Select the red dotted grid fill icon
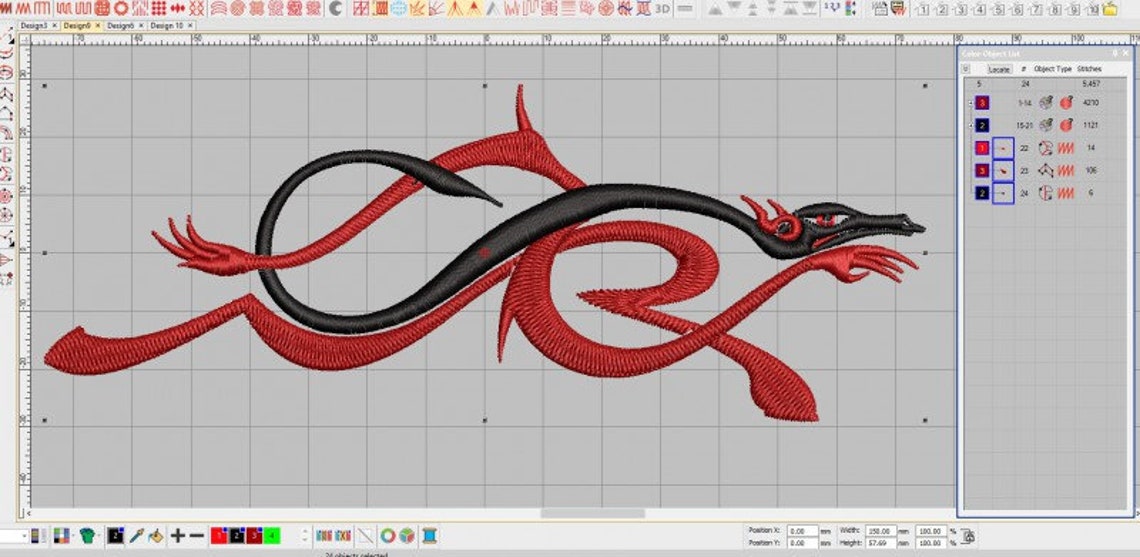Image resolution: width=1140 pixels, height=557 pixels. click(158, 9)
